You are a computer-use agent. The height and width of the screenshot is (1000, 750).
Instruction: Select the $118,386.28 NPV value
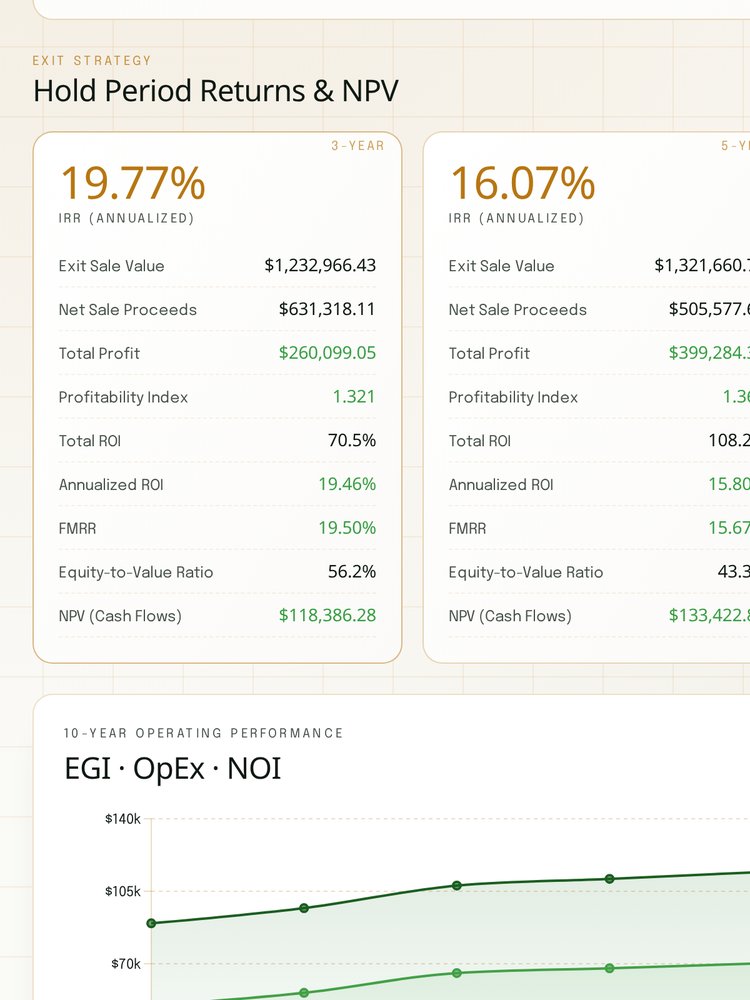tap(327, 615)
